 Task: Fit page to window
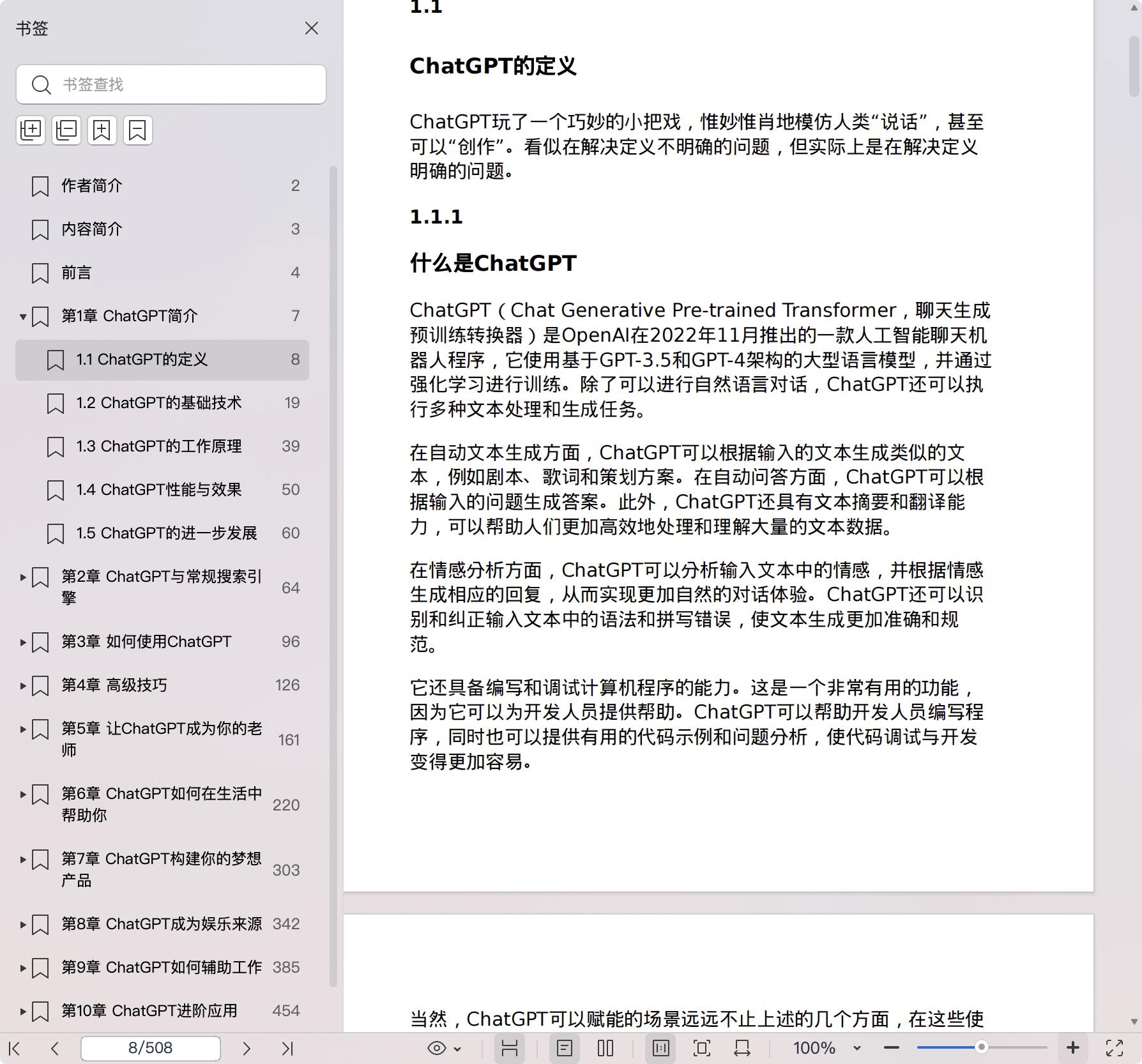pos(701,1048)
